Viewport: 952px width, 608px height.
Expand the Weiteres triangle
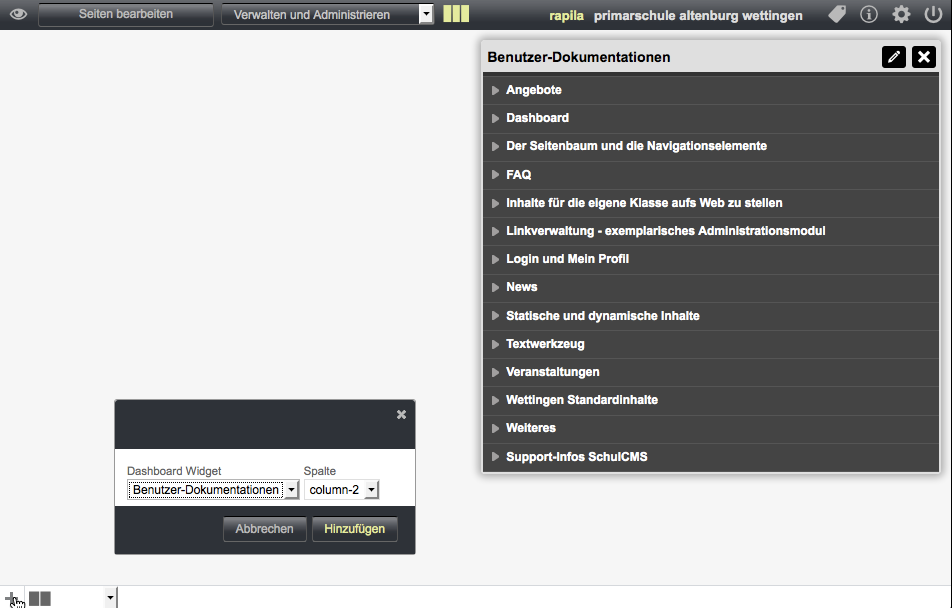click(x=495, y=428)
